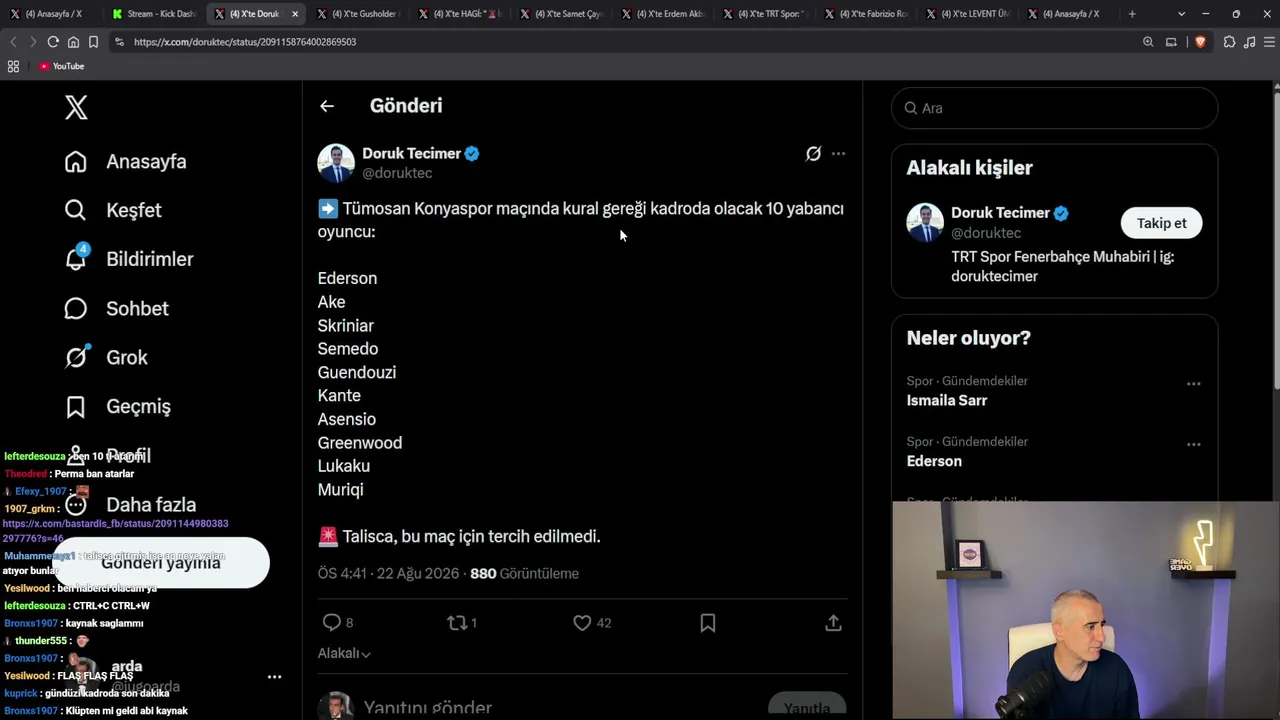The height and width of the screenshot is (720, 1280).
Task: Open Keşfet search page
Action: 113,210
